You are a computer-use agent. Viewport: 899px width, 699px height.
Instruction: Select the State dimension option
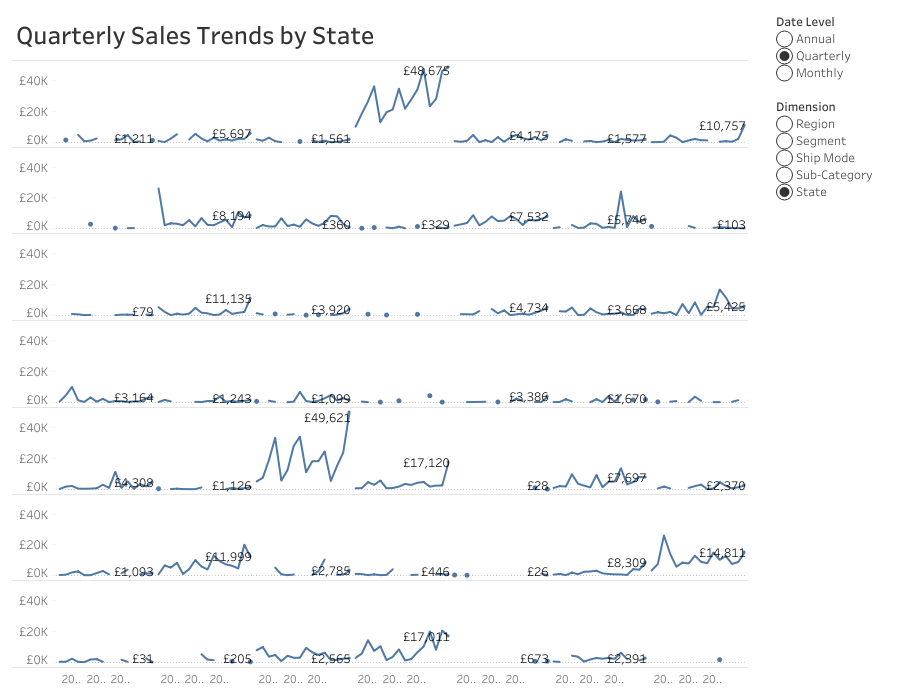785,192
